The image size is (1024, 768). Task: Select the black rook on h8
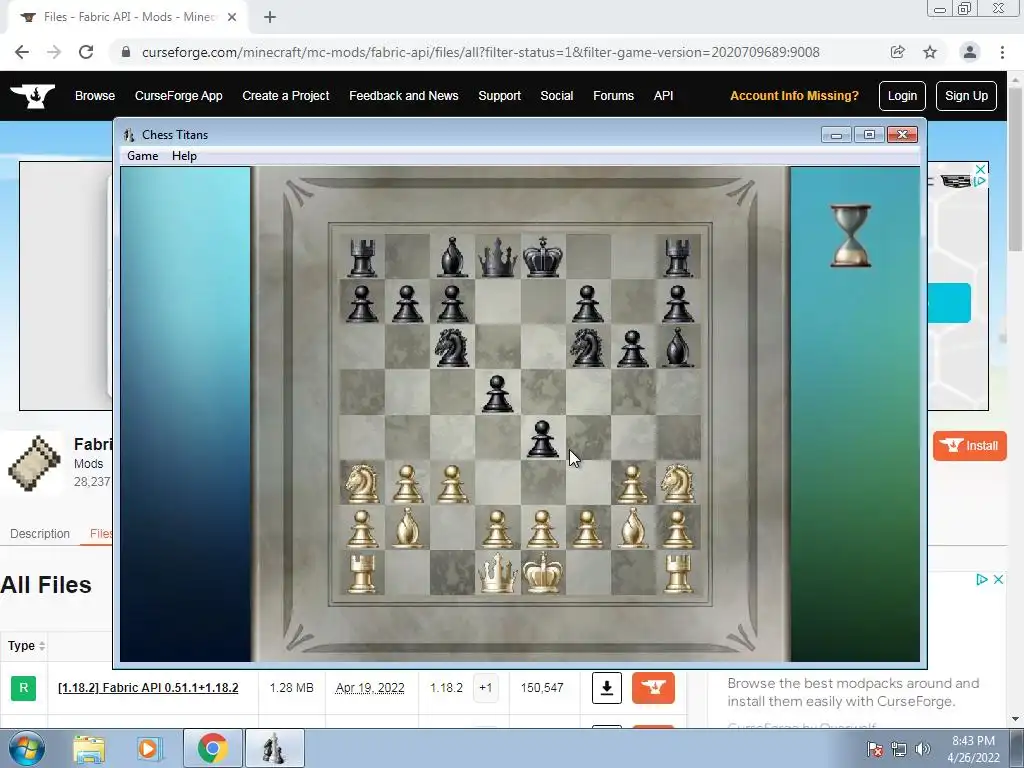coord(677,257)
